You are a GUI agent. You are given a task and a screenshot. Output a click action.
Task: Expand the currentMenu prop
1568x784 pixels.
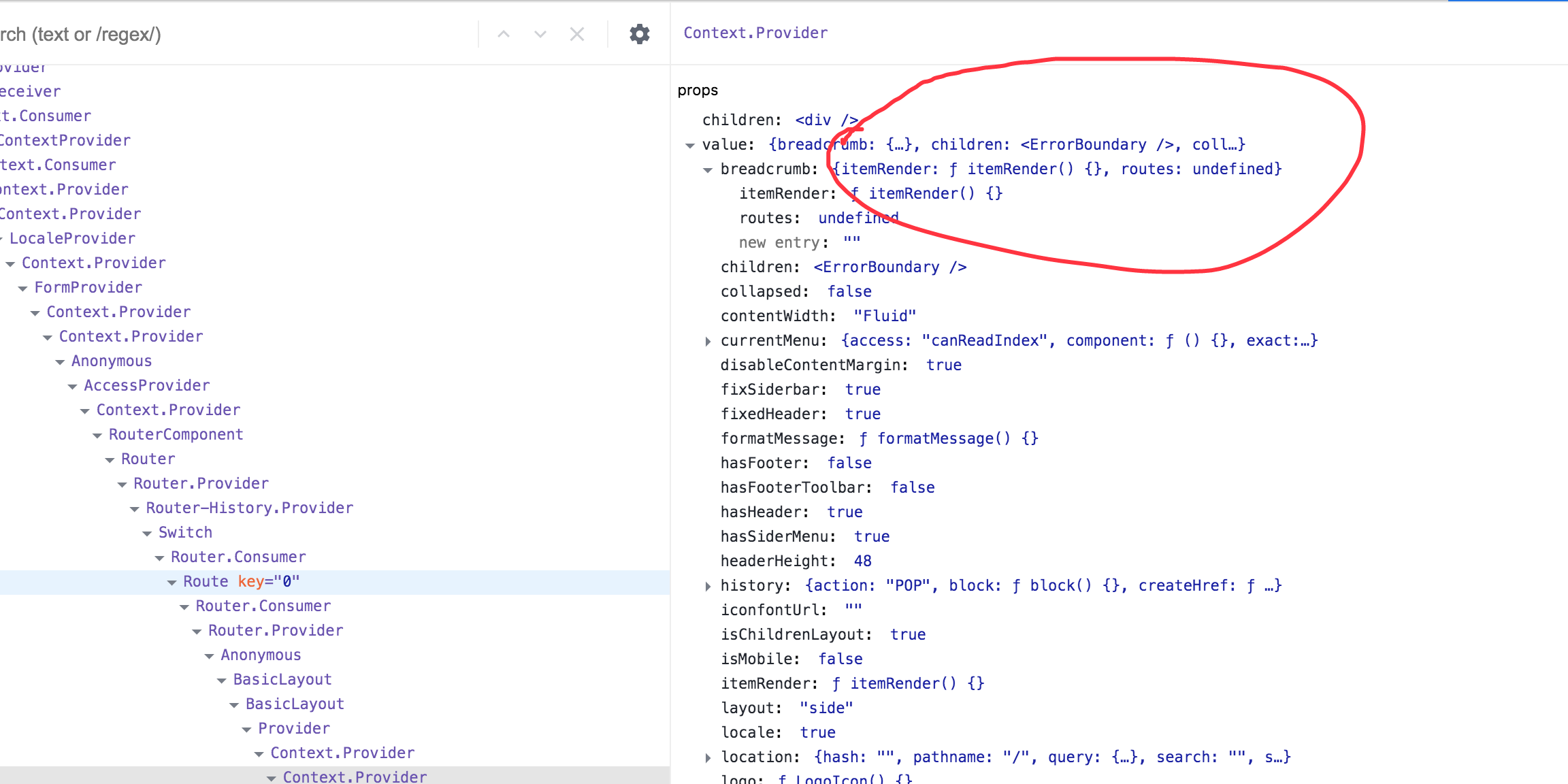click(708, 340)
